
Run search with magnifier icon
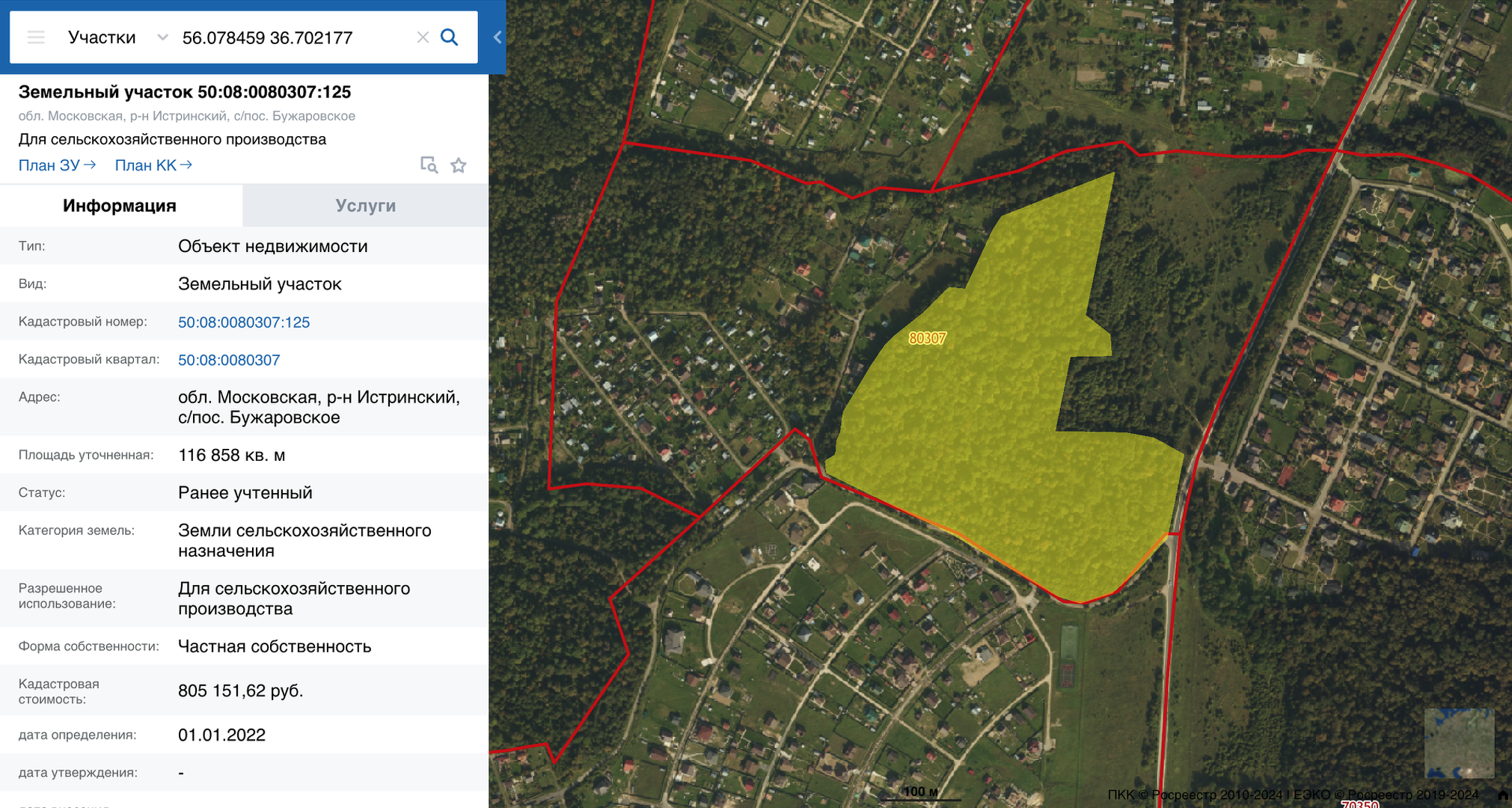(x=449, y=37)
